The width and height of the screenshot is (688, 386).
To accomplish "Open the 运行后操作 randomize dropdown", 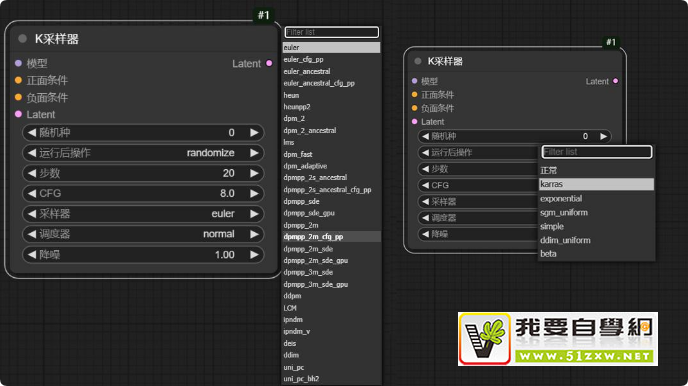I will click(x=143, y=153).
